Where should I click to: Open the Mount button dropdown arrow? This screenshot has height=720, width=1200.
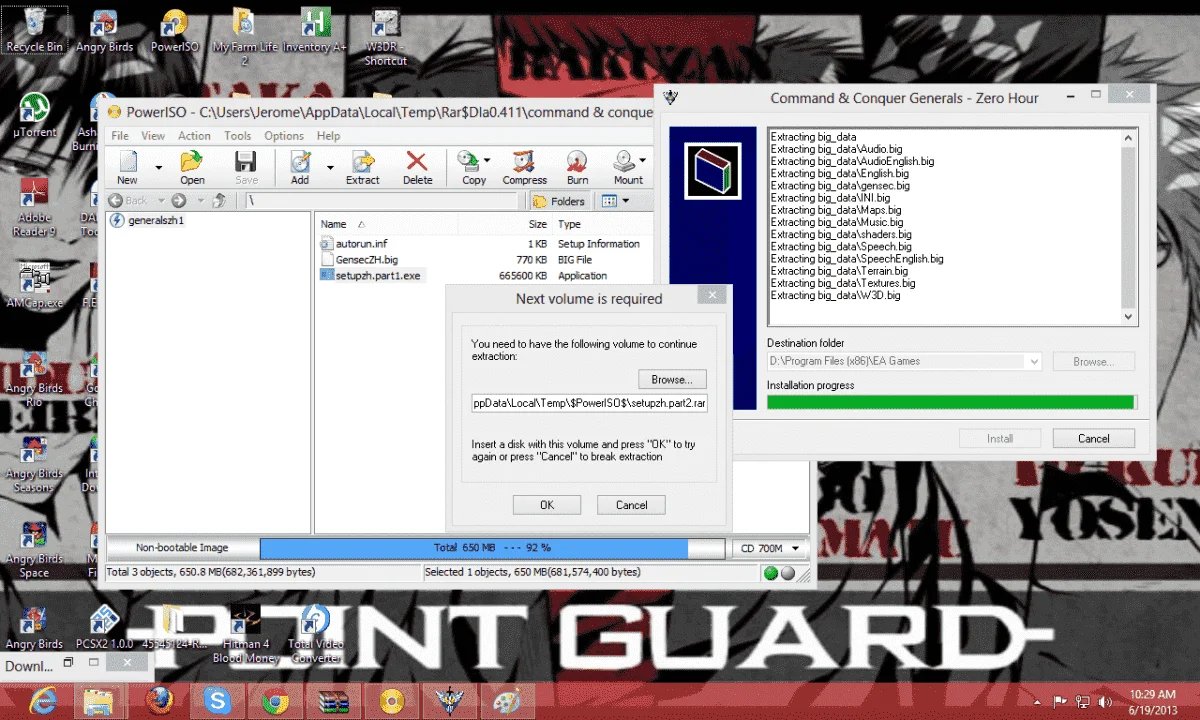coord(643,160)
